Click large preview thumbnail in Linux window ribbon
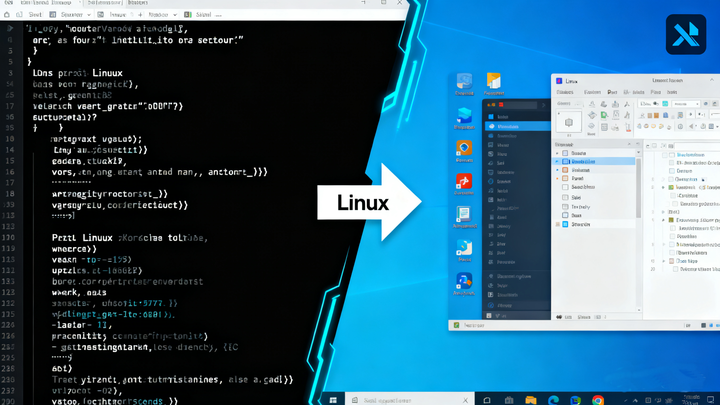This screenshot has width=720, height=405. [x=569, y=122]
